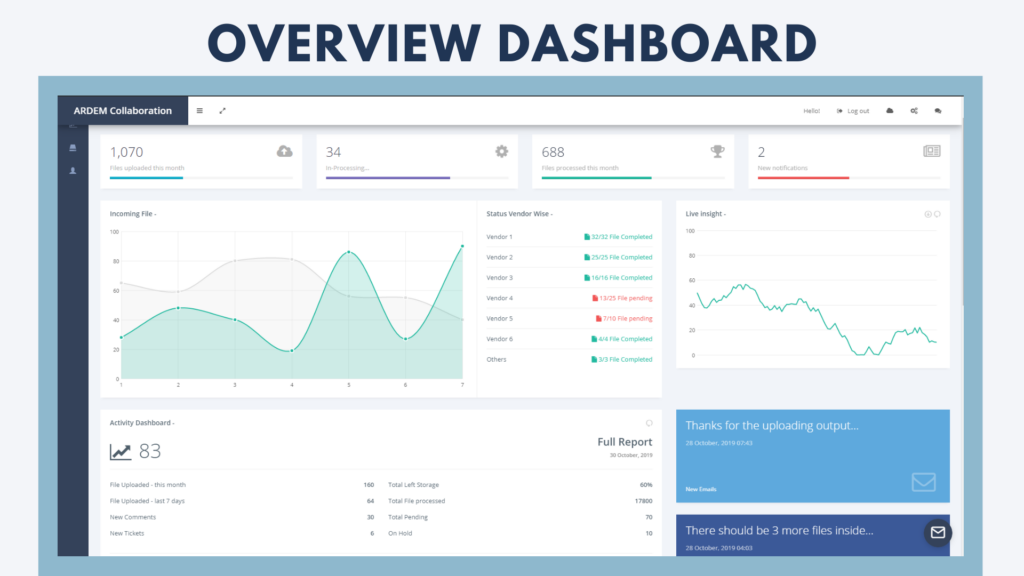Select Vendor 1 completed files status

click(617, 237)
